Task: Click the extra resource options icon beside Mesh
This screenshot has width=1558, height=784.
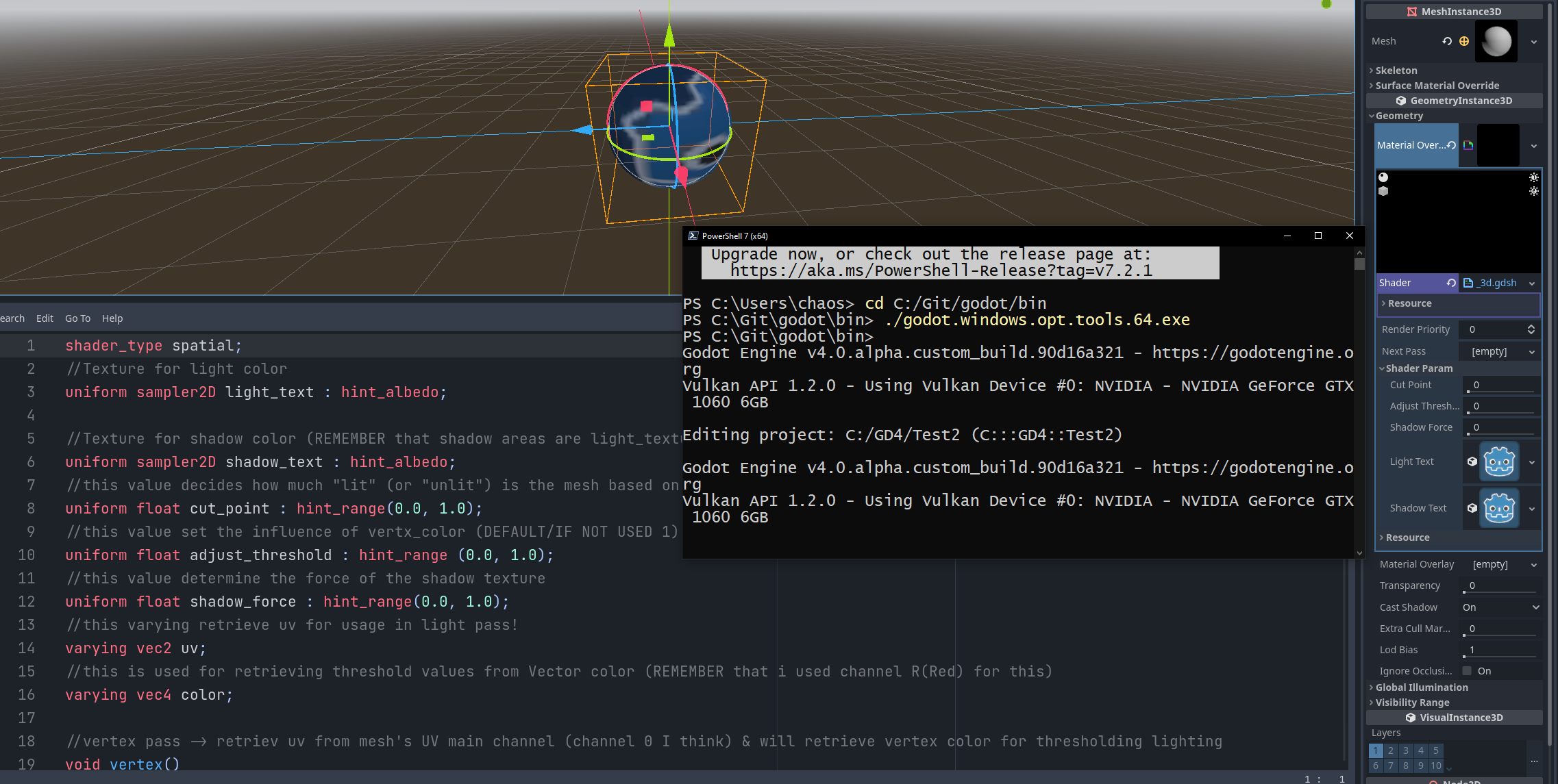Action: click(x=1464, y=41)
